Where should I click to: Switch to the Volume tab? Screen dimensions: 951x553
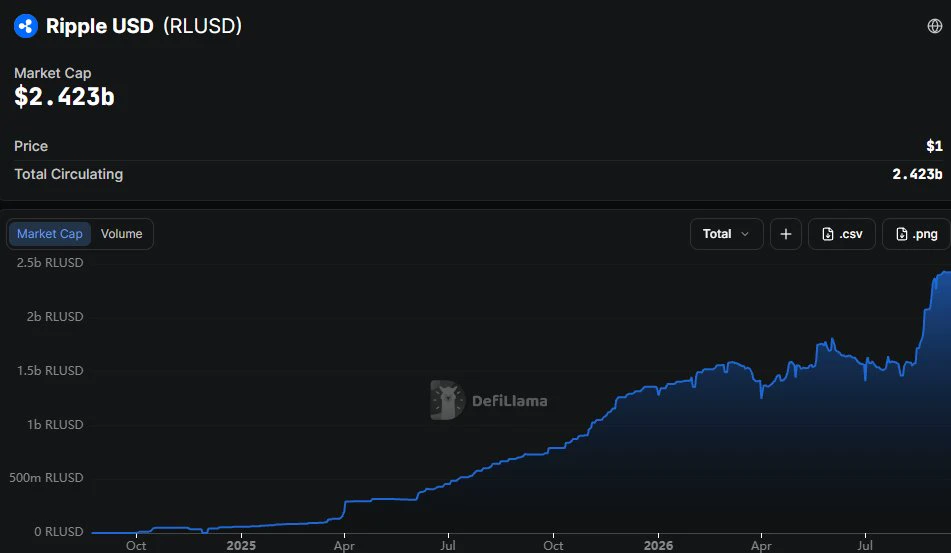[x=121, y=234]
